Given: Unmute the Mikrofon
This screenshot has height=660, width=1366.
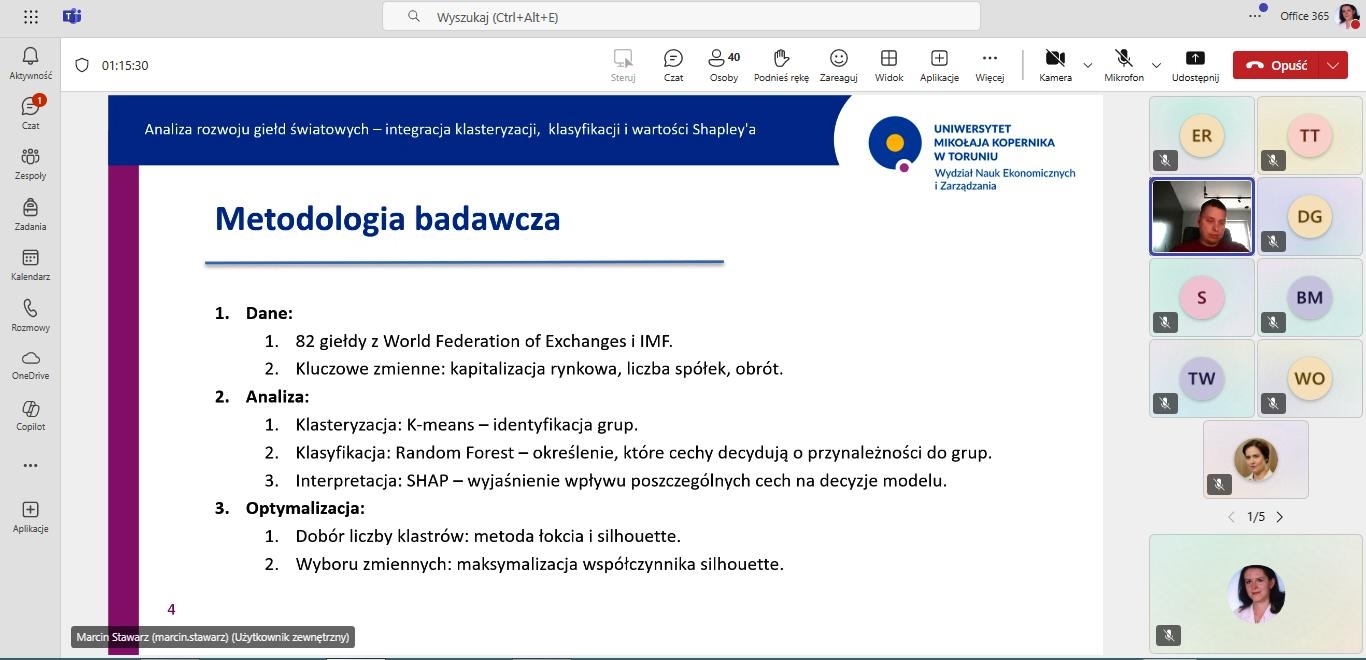Looking at the screenshot, I should (x=1123, y=64).
